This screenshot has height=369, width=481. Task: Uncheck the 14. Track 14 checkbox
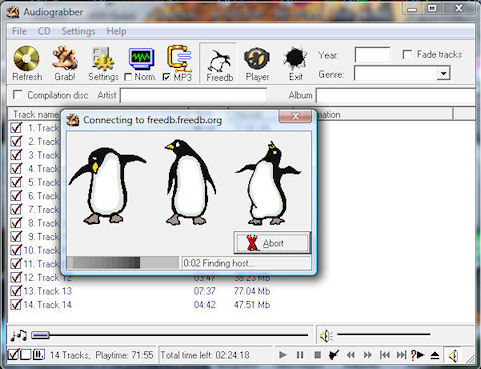coord(16,304)
